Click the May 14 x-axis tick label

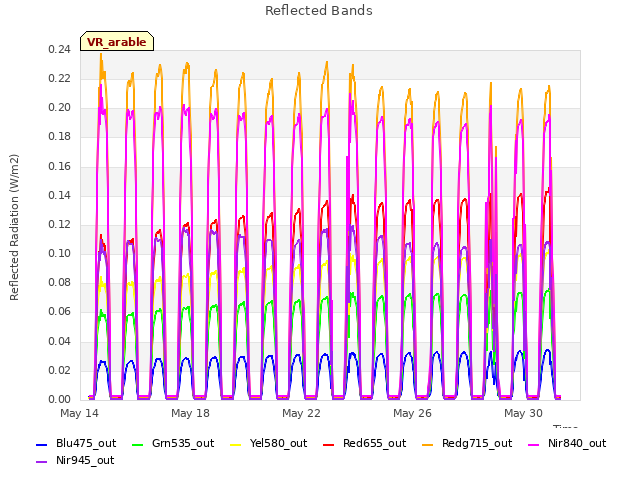click(x=79, y=413)
